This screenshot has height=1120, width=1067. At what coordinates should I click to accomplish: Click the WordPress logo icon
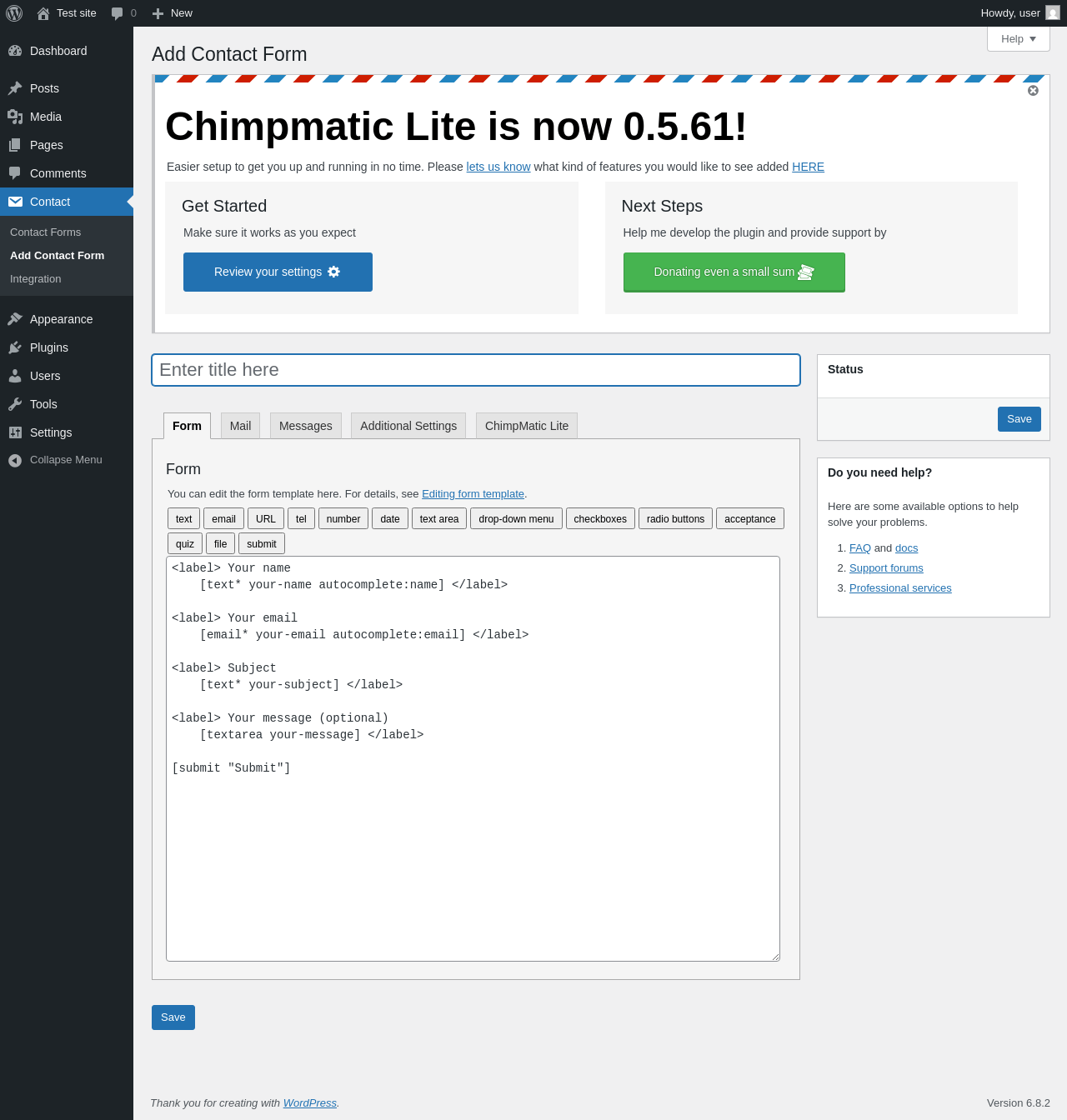point(14,13)
